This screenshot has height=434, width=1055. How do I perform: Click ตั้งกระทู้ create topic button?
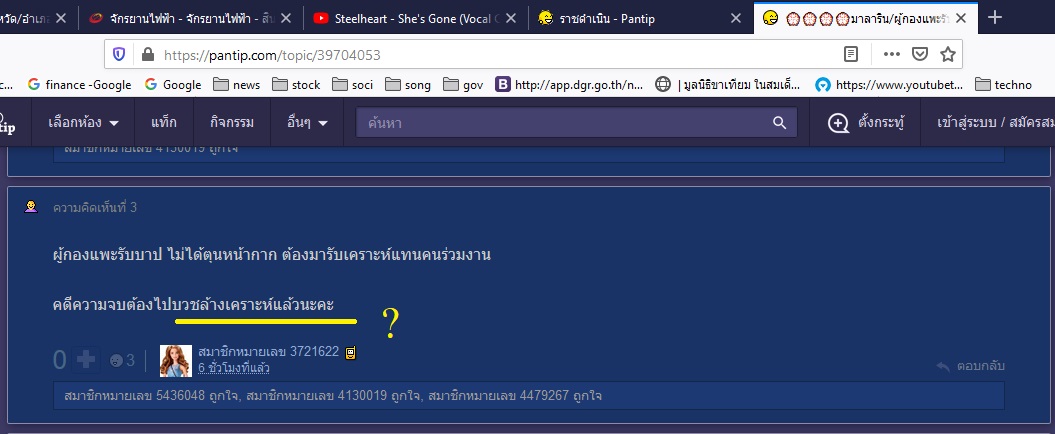[x=867, y=122]
